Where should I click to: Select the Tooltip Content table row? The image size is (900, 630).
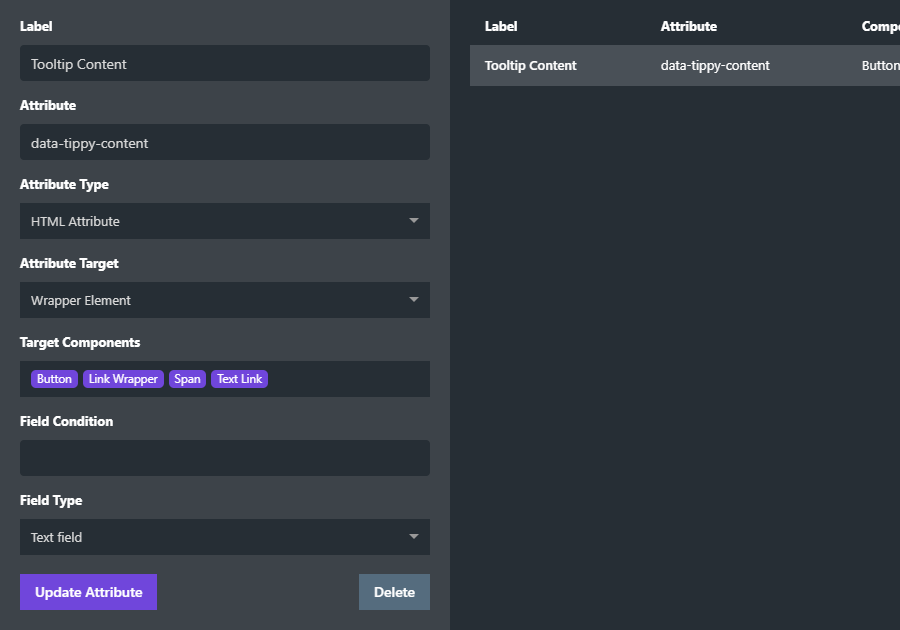click(x=685, y=65)
